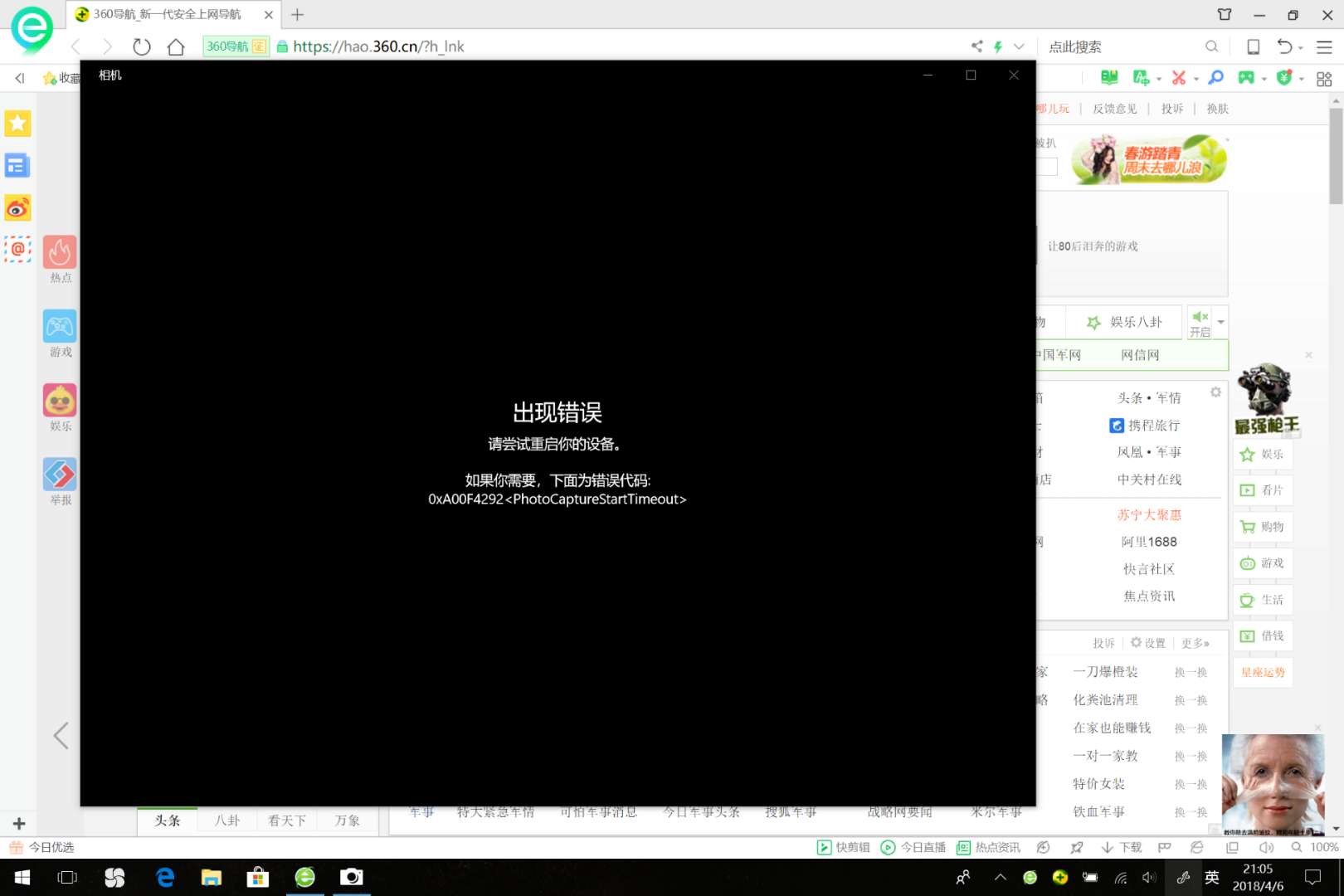
Task: Click the 快剪辑 status bar button
Action: [x=844, y=847]
